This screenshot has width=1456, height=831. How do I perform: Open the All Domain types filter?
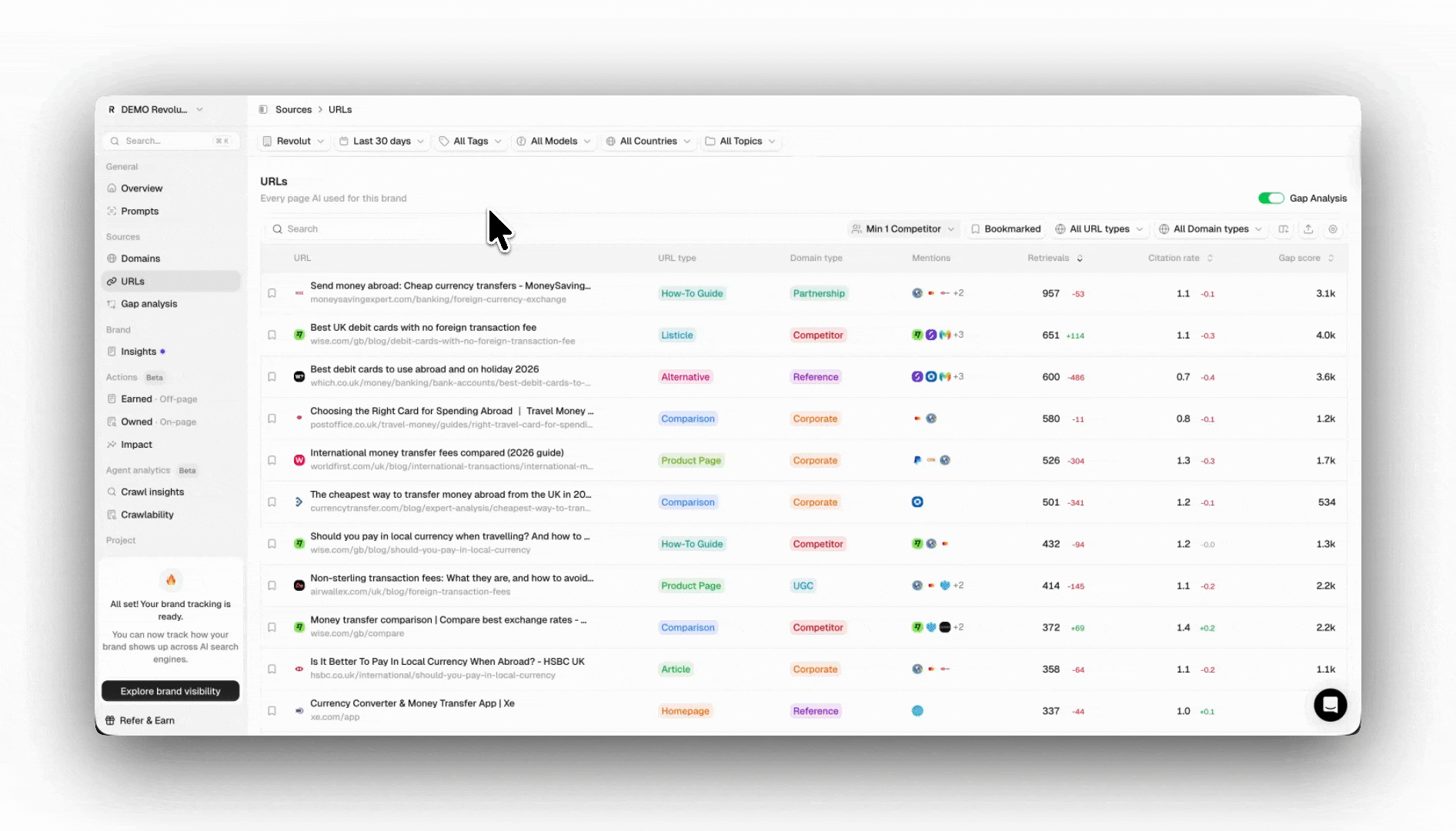[1211, 229]
